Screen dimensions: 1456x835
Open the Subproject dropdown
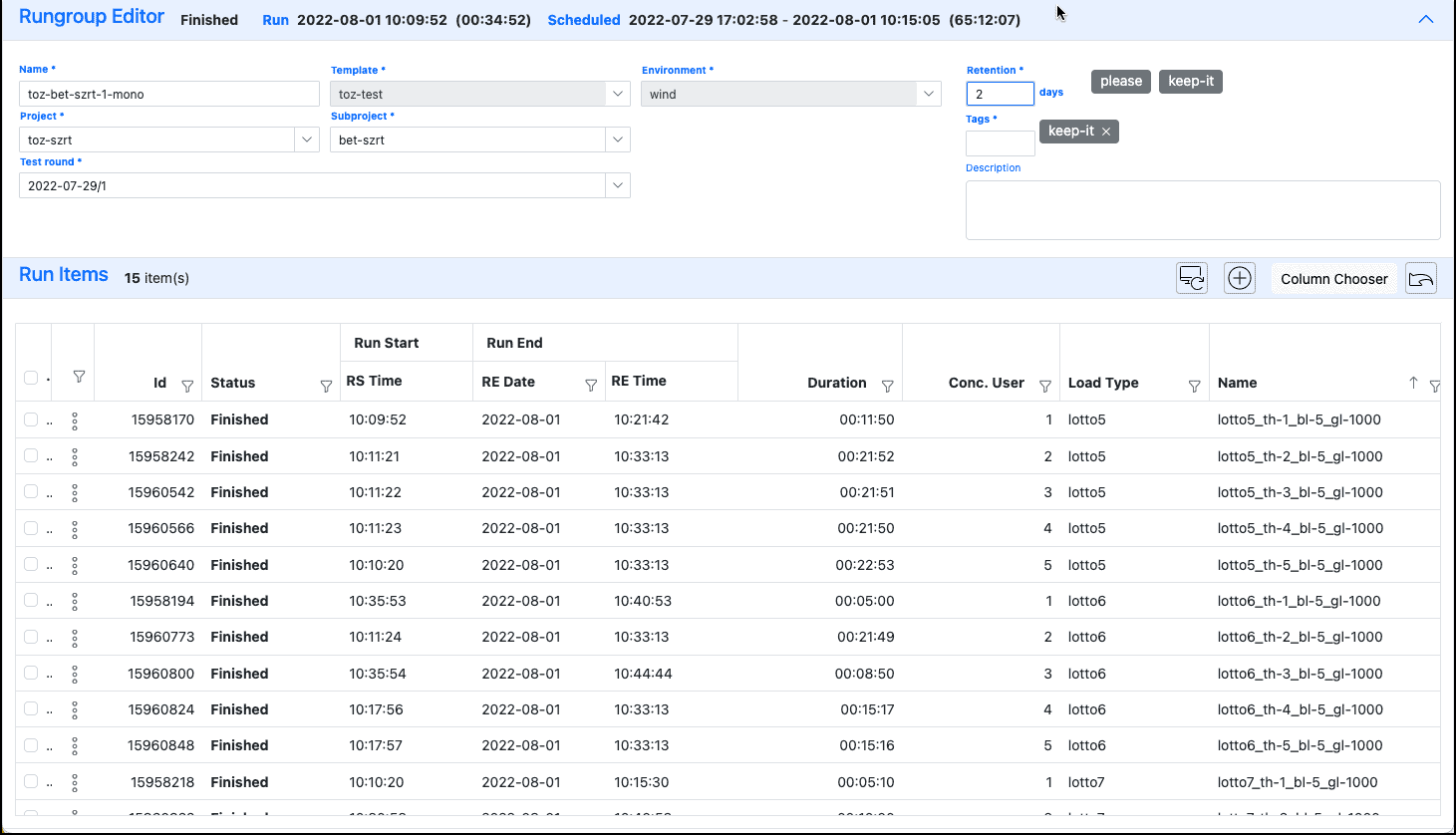pyautogui.click(x=618, y=139)
